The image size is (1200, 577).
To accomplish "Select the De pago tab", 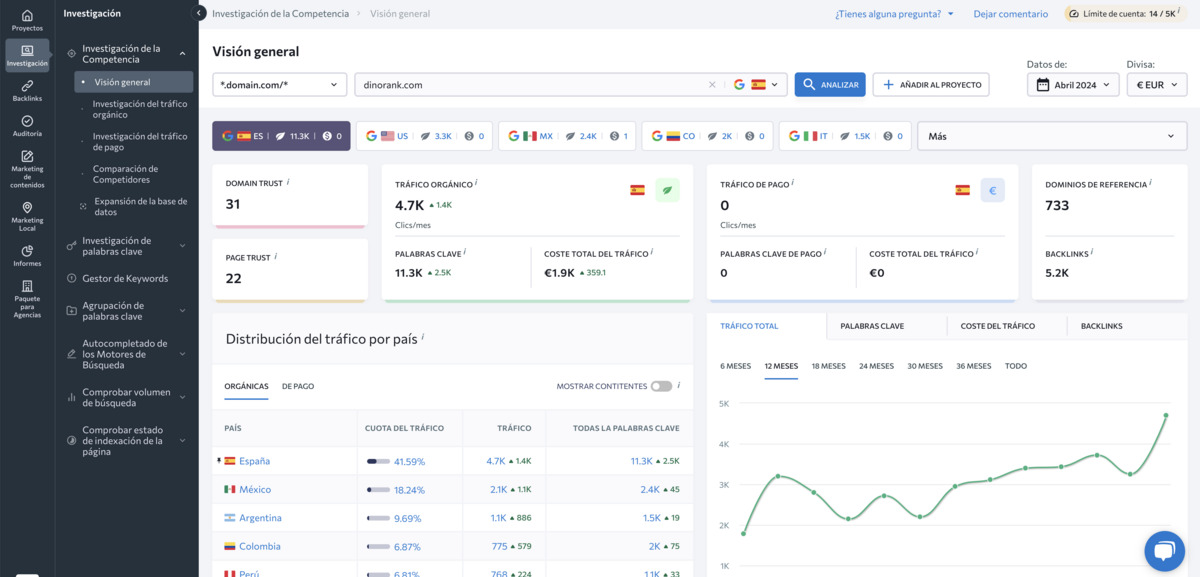I will coord(298,386).
